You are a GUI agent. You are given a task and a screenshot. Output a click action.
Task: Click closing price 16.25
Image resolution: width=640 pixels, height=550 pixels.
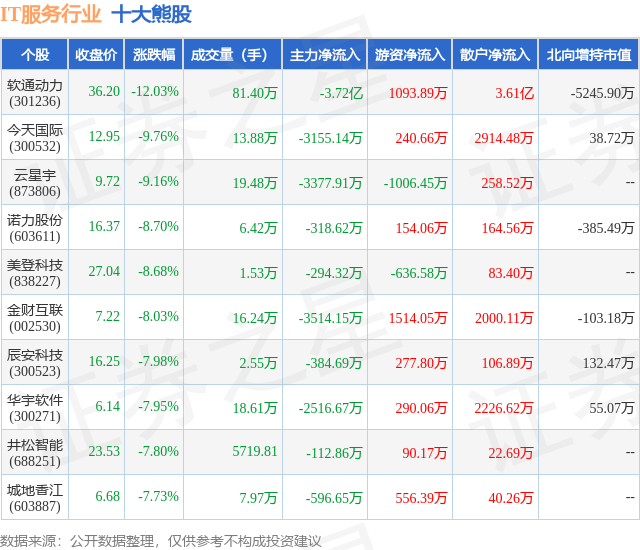104,361
